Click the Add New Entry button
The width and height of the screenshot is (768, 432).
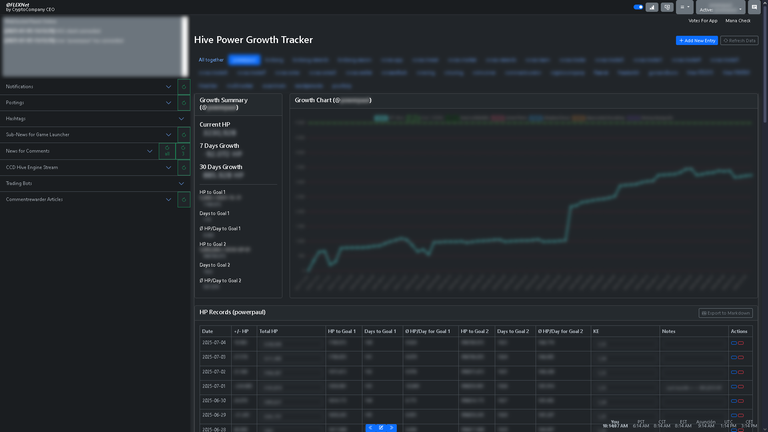tap(696, 41)
